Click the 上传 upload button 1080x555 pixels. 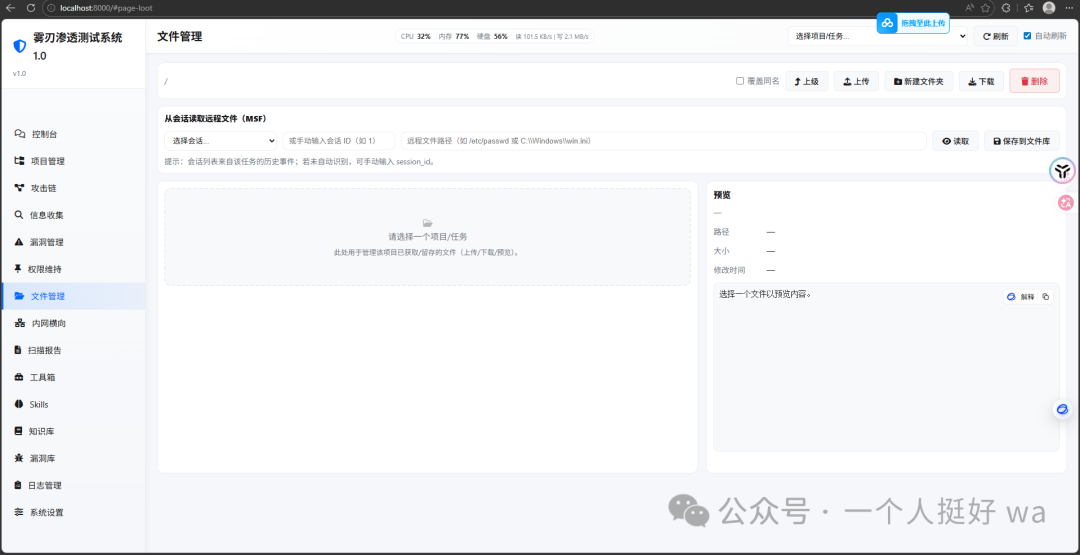tap(856, 81)
